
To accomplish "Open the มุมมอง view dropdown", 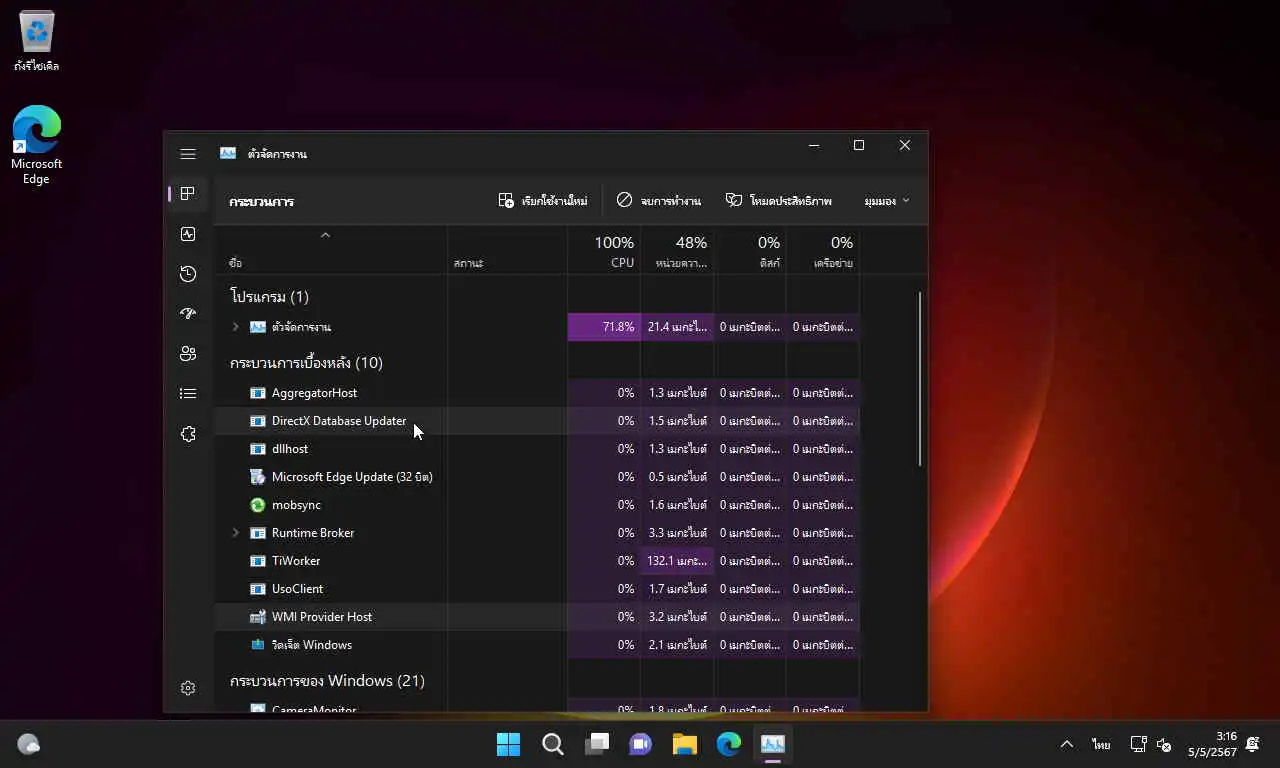I will click(887, 201).
